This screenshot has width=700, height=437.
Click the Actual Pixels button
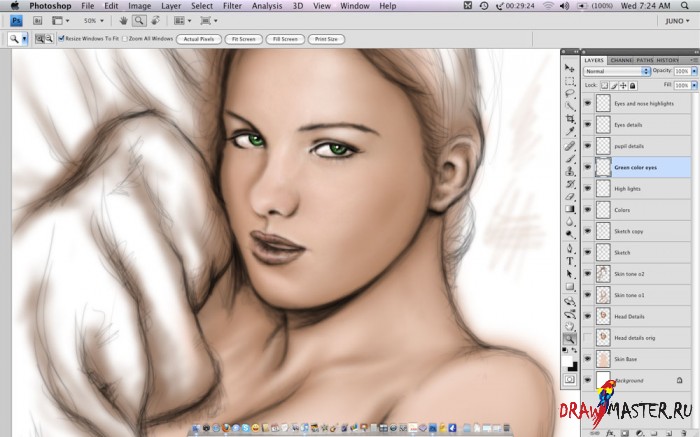pos(199,39)
